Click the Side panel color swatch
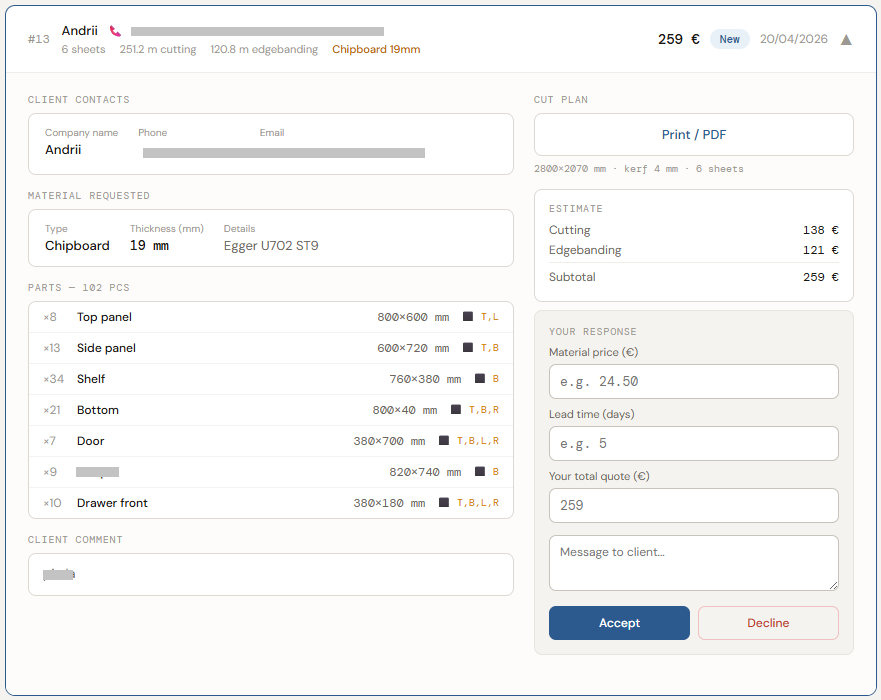 point(467,347)
